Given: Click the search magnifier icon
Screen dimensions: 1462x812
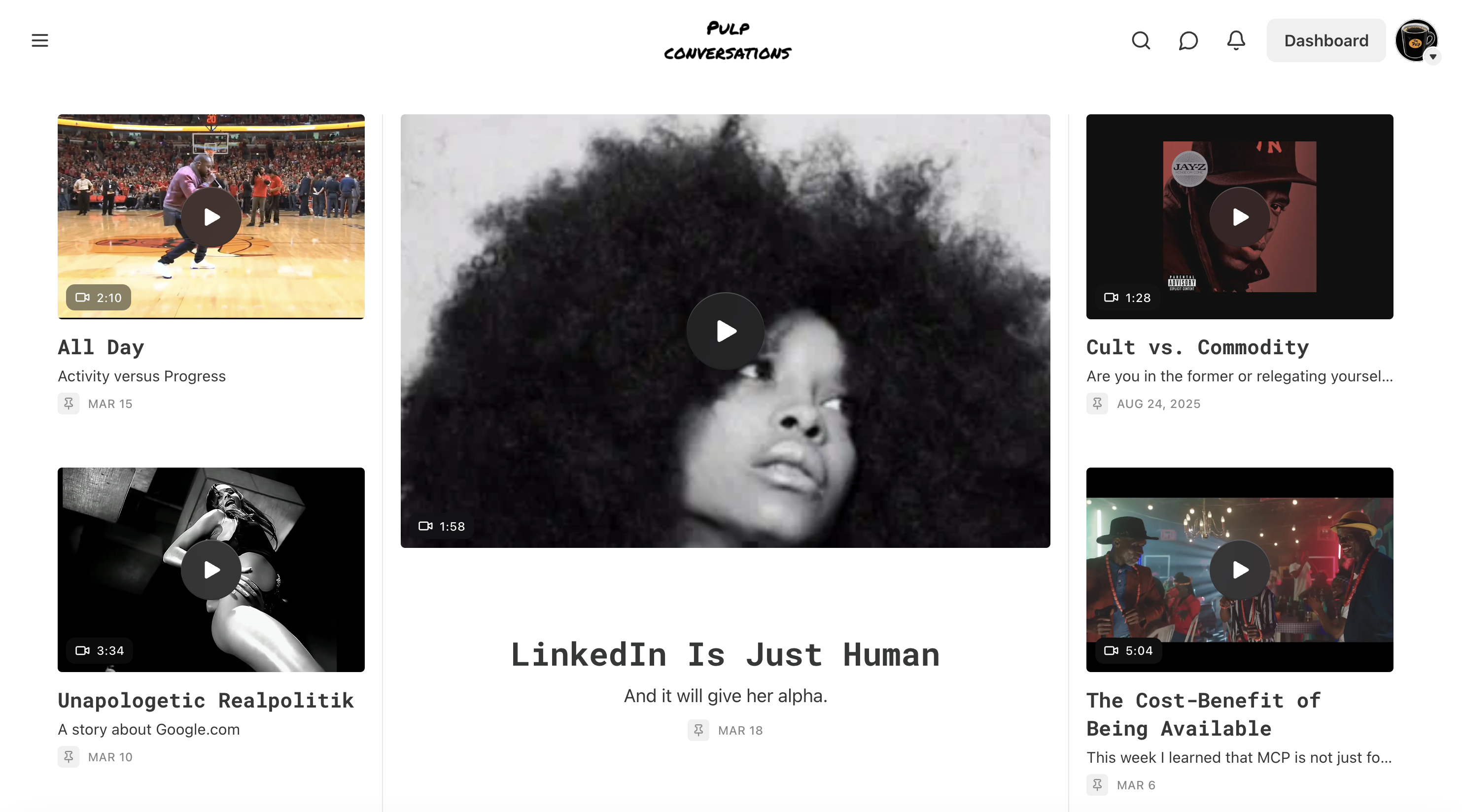Looking at the screenshot, I should (1141, 40).
